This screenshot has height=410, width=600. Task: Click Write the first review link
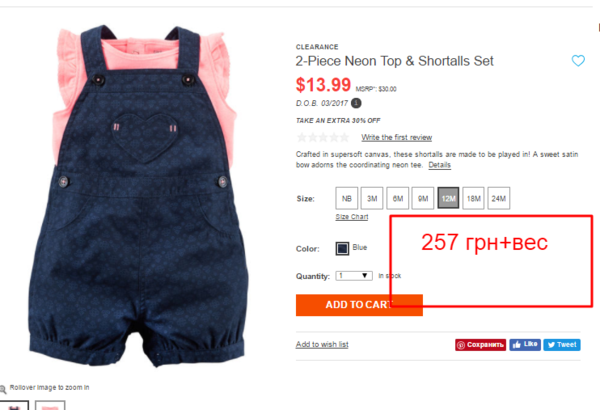click(x=396, y=137)
